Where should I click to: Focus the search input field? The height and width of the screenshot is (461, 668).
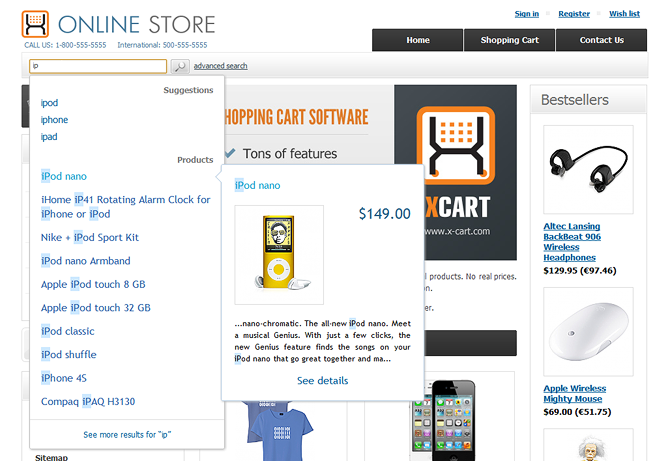(98, 66)
